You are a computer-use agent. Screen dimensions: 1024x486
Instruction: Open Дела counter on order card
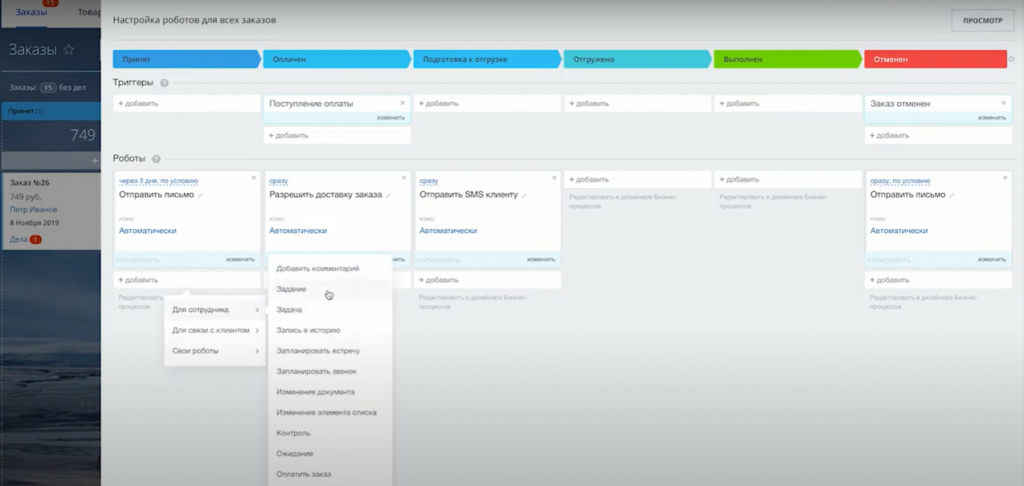(x=25, y=240)
